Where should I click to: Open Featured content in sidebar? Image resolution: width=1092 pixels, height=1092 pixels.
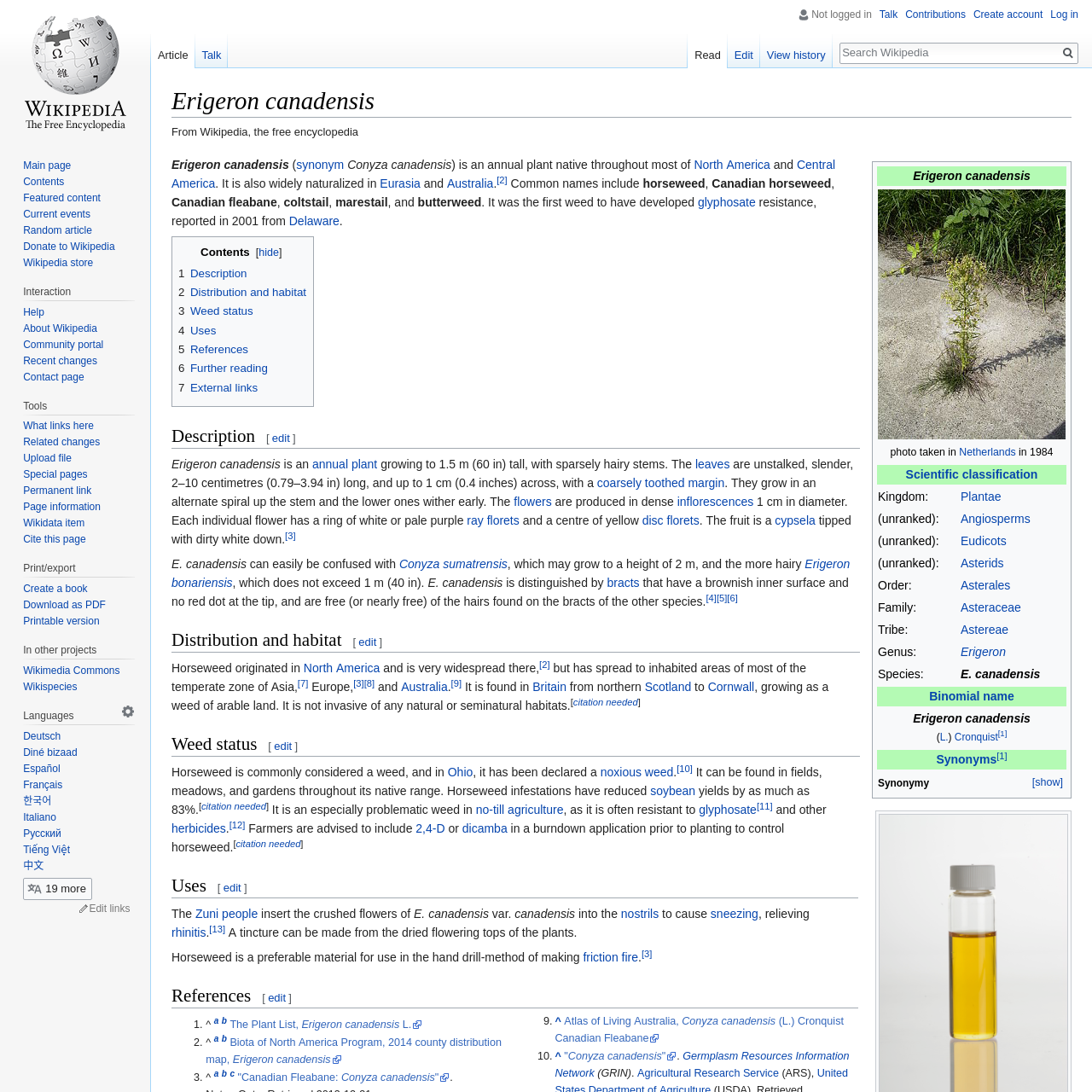click(x=61, y=198)
